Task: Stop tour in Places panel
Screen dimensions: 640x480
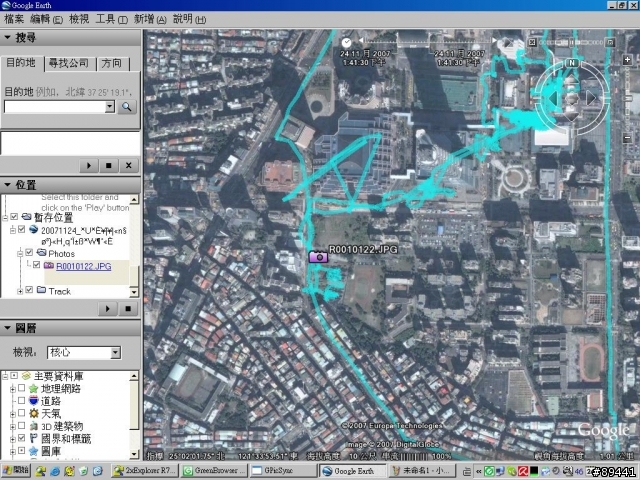Action: pyautogui.click(x=128, y=309)
